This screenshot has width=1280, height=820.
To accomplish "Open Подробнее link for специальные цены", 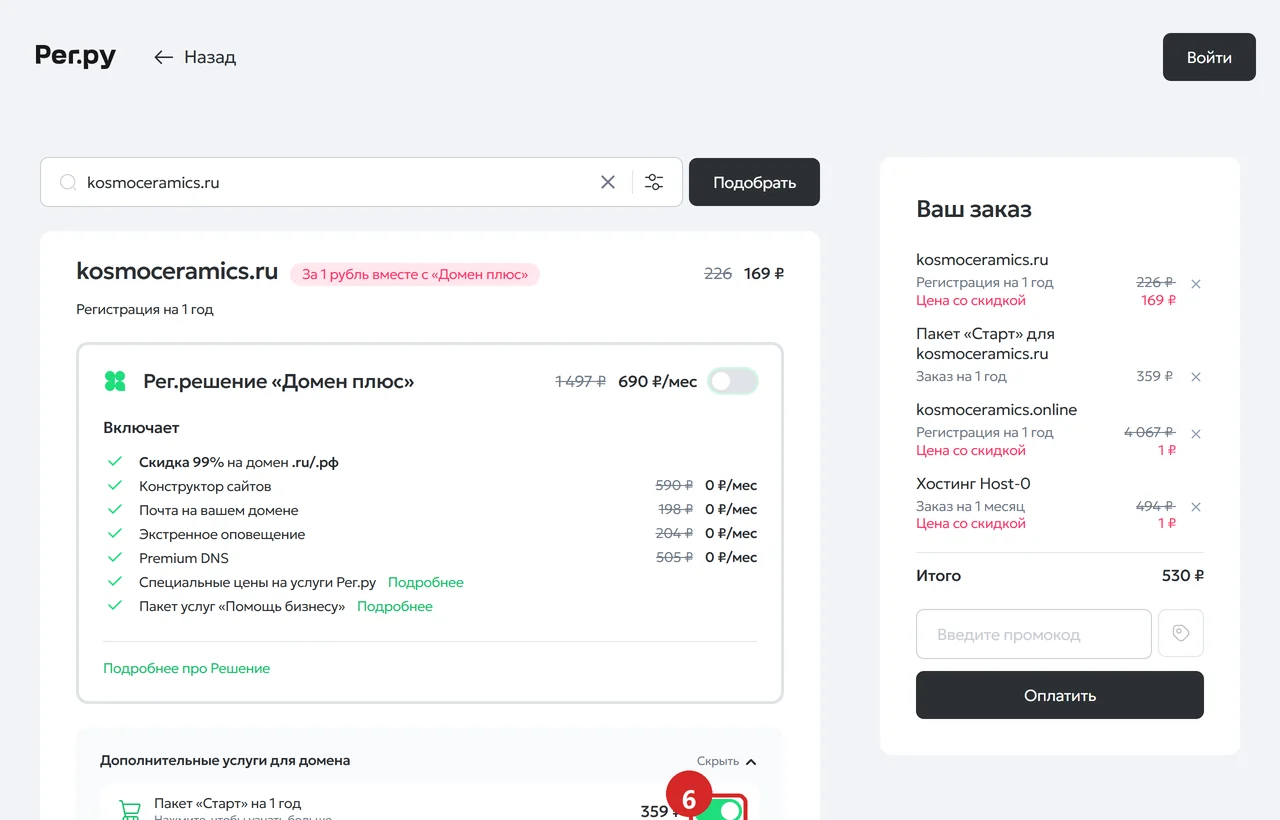I will point(426,582).
